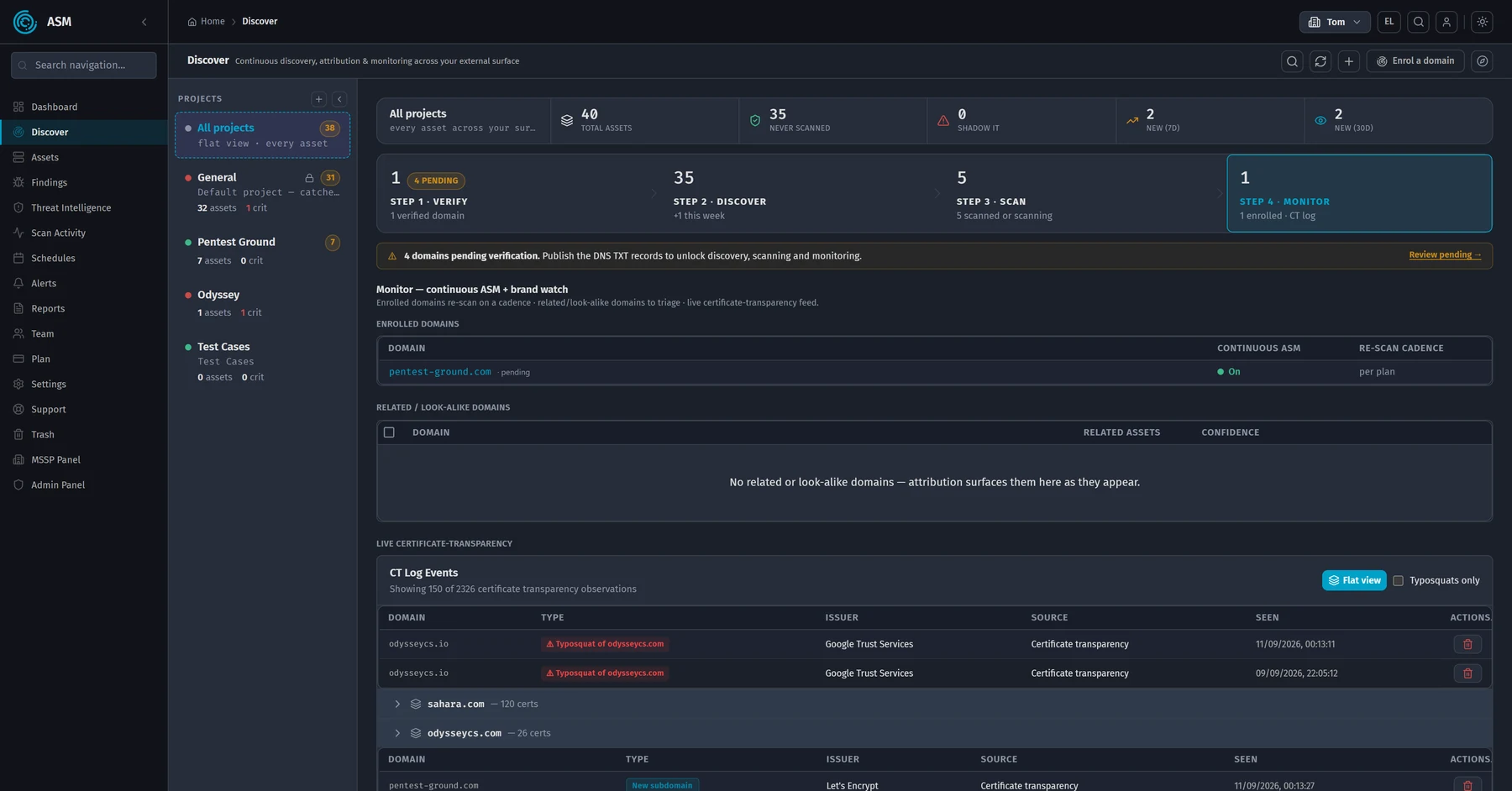Expand the odysseycs.com certs group
1512x791 pixels.
pos(397,734)
